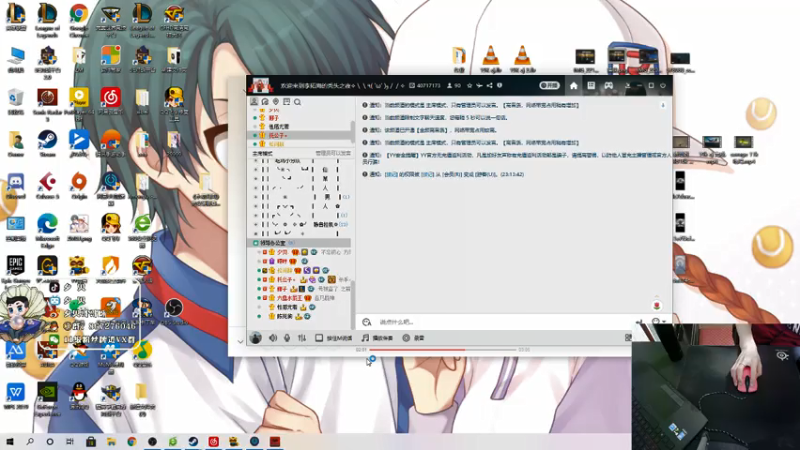
Task: Open QQ penguin desktop shortcut
Action: click(79, 396)
